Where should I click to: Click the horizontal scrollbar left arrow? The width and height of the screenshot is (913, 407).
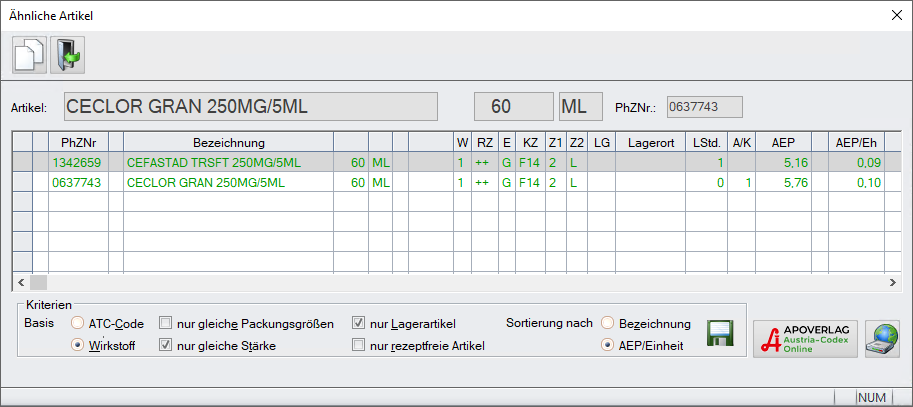[21, 282]
